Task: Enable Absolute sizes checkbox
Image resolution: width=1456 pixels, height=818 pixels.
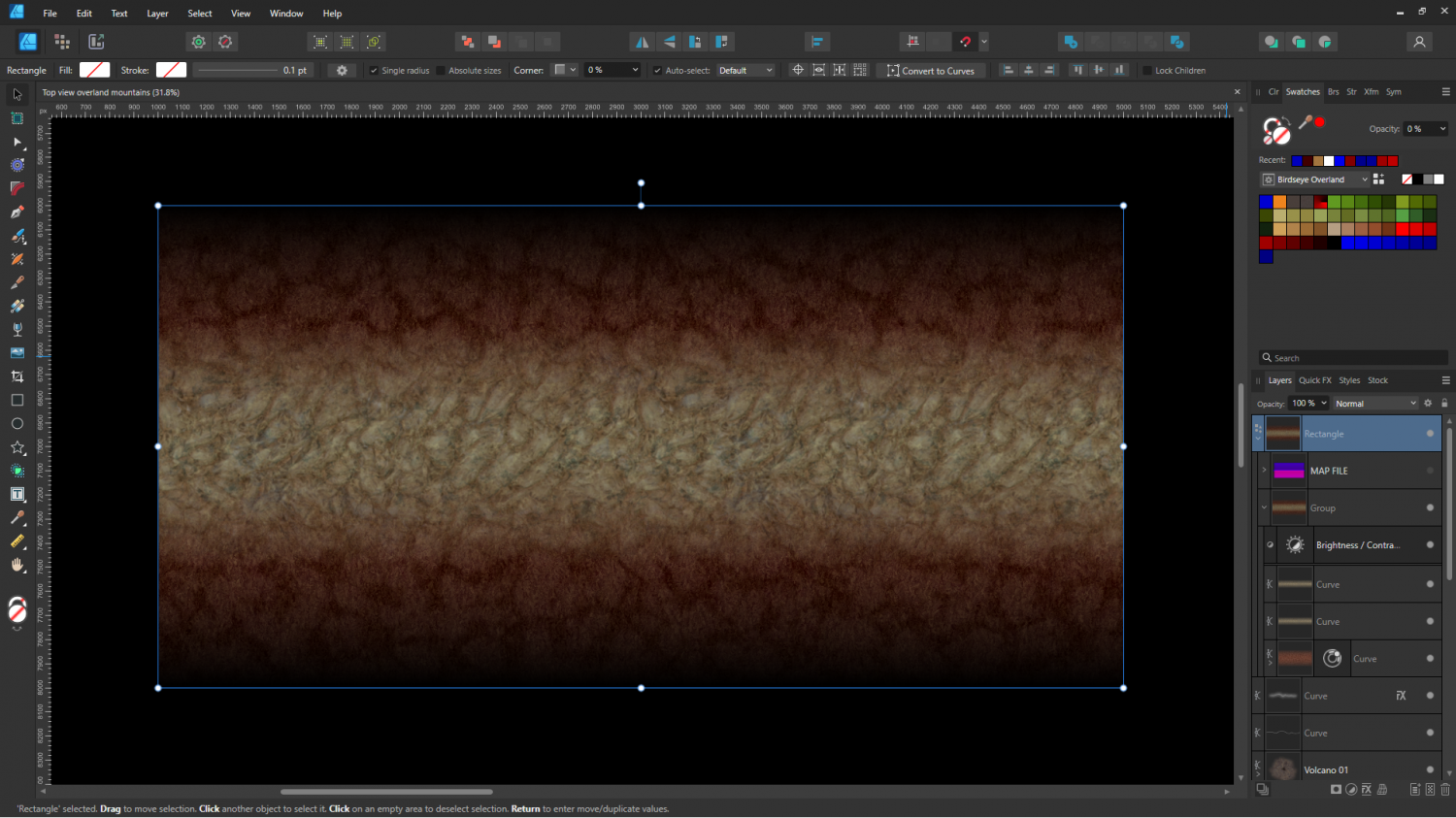Action: coord(441,71)
